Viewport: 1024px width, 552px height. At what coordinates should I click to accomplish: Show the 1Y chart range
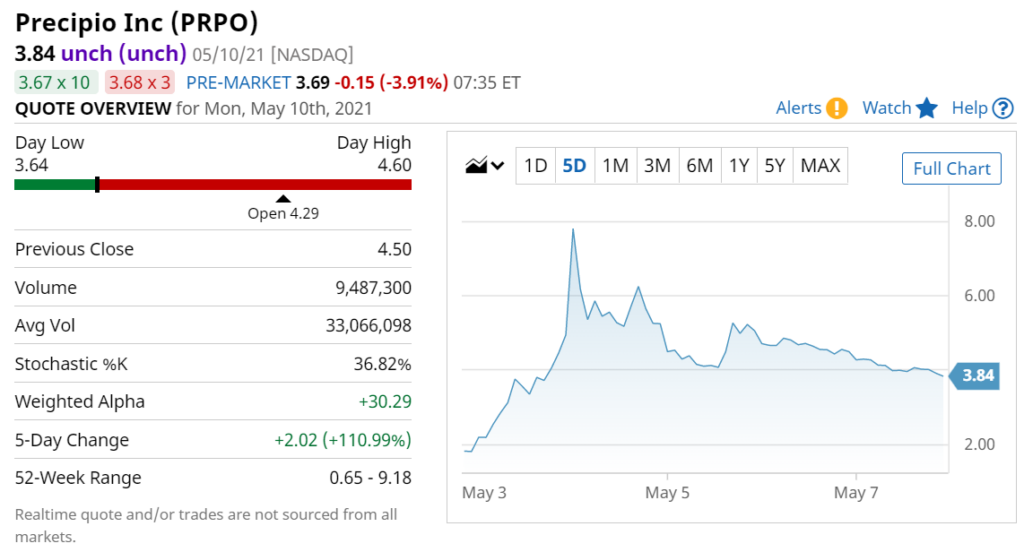coord(739,166)
